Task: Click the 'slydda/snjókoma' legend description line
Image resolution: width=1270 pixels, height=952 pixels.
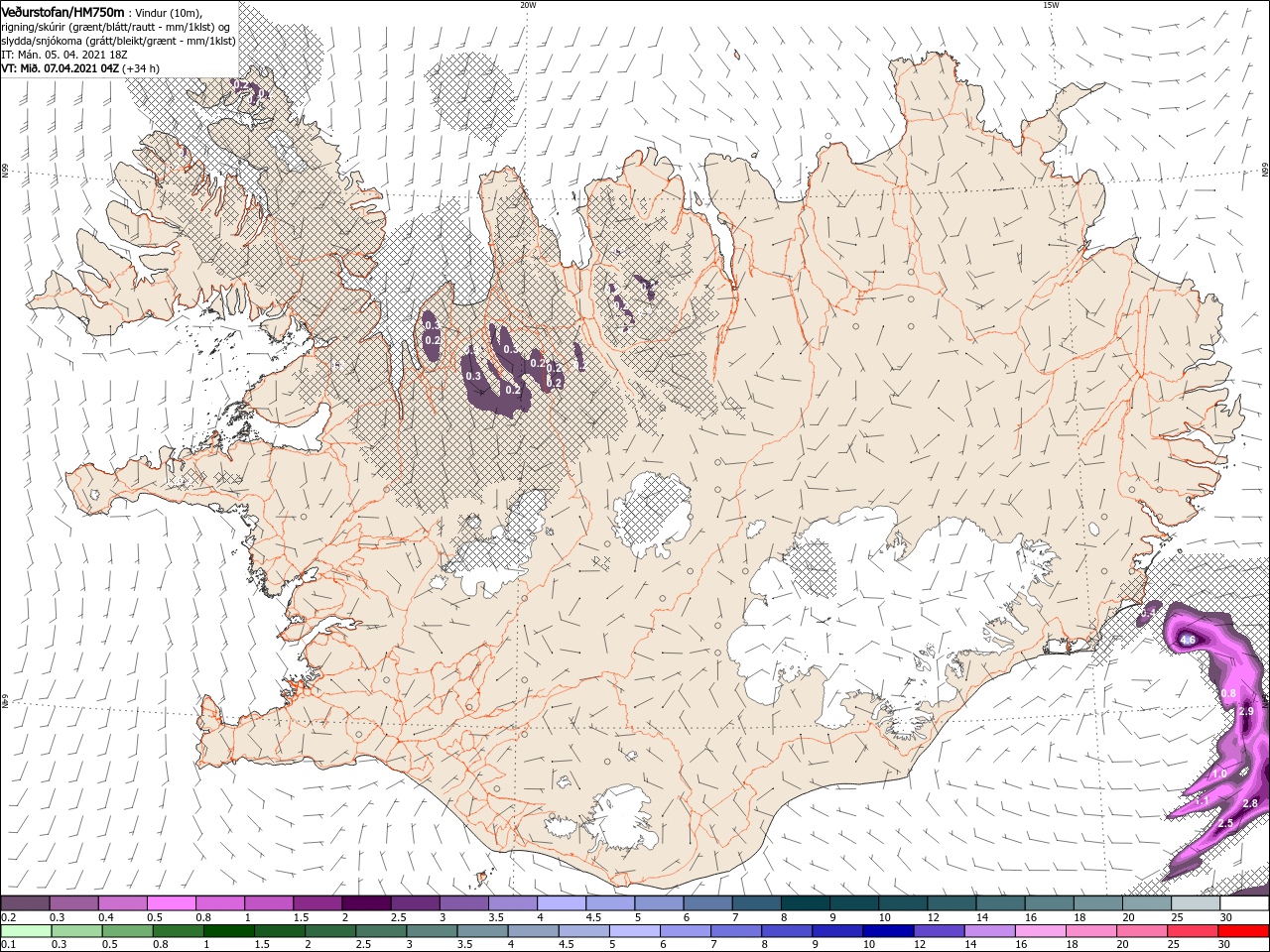Action: coord(118,41)
